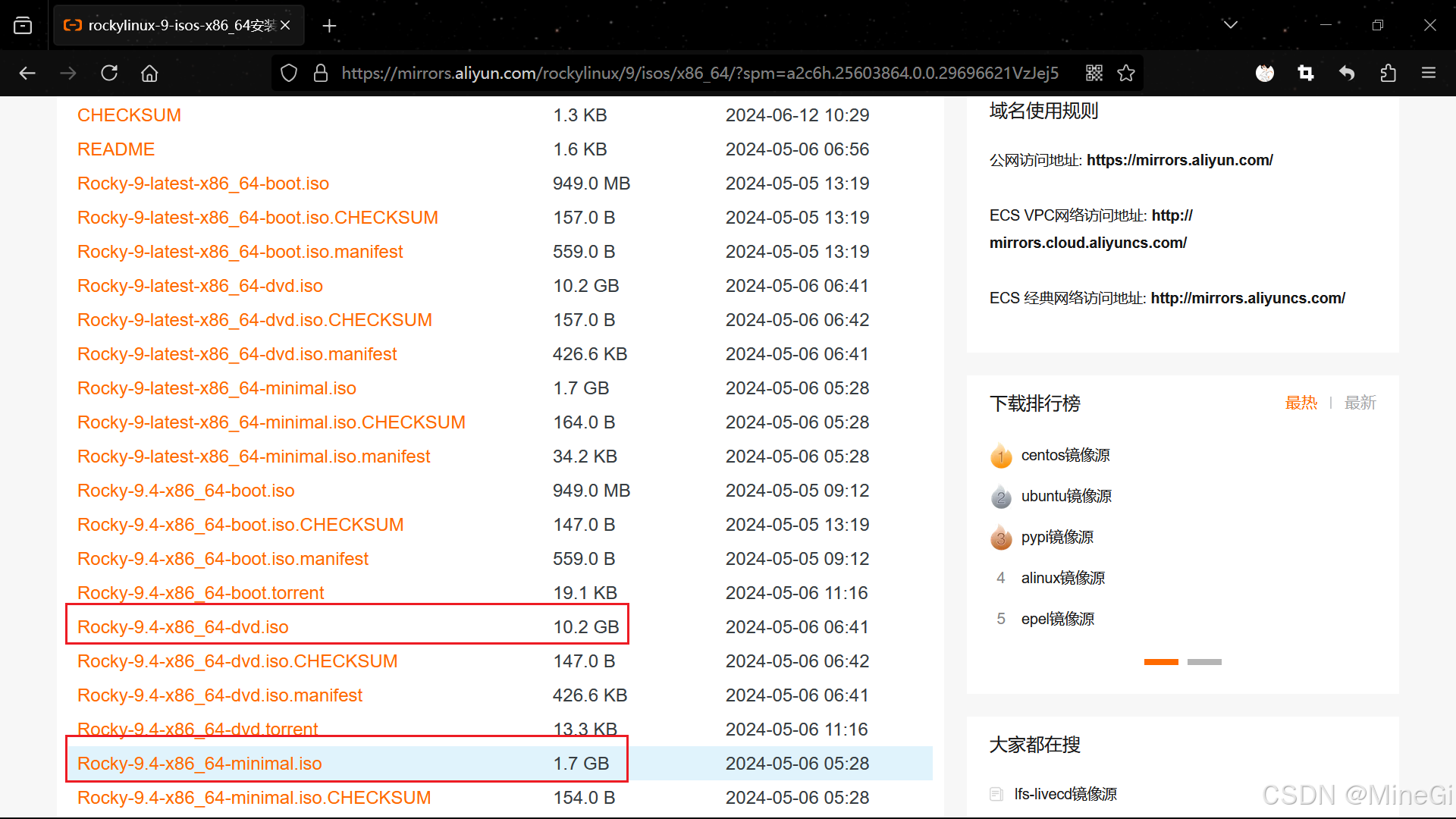1456x819 pixels.
Task: Open the screenshot crop tool icon
Action: (1306, 73)
